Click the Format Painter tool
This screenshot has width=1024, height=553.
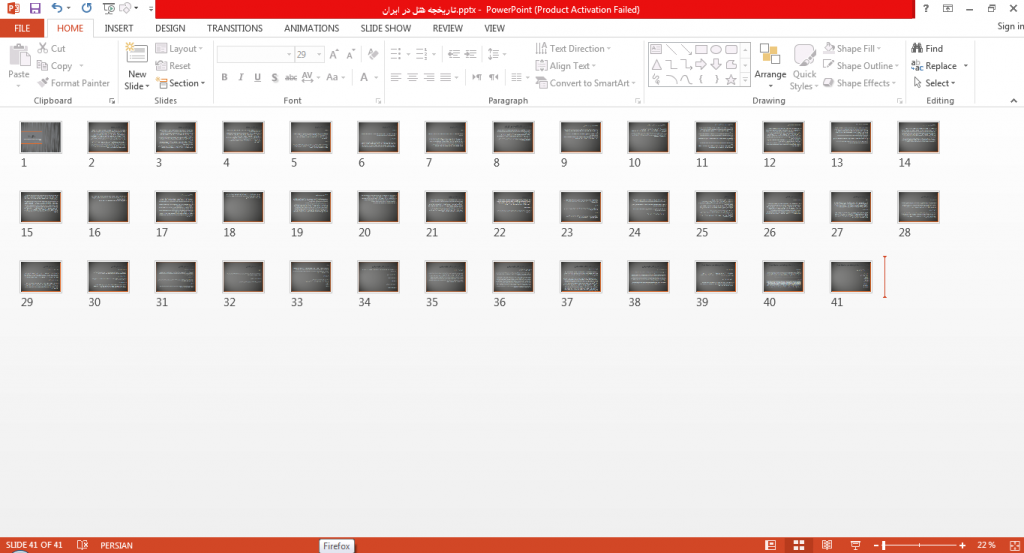(x=73, y=83)
